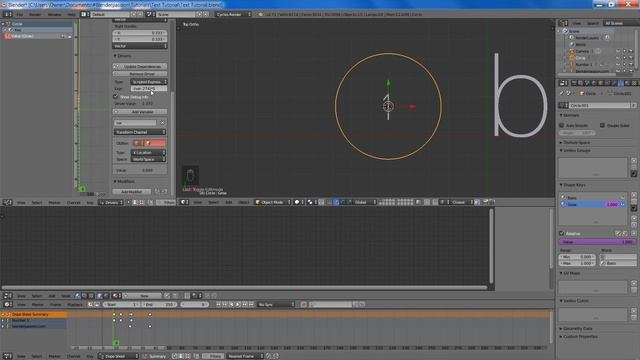
Task: Select the Value (Gone) driver channel
Action: point(22,36)
